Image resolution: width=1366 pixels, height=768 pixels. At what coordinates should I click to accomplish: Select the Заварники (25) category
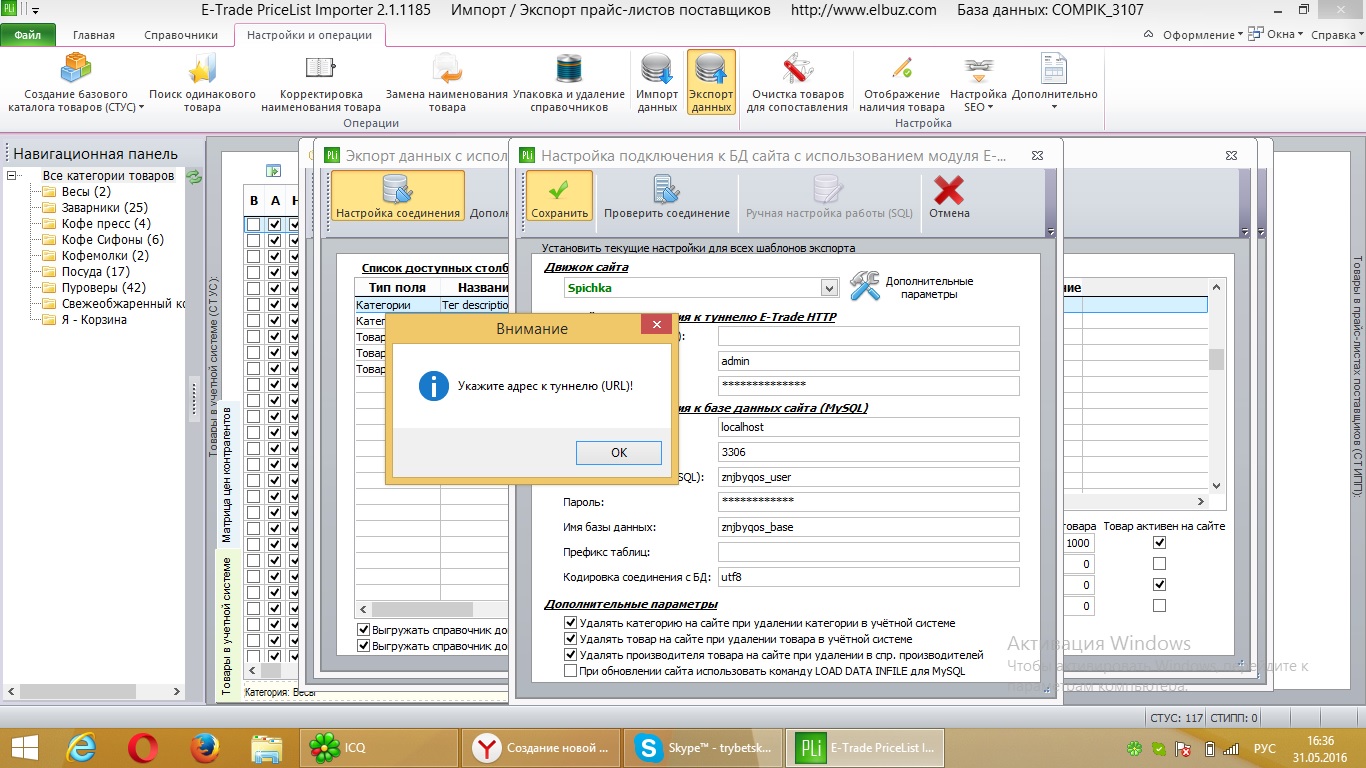pyautogui.click(x=105, y=208)
